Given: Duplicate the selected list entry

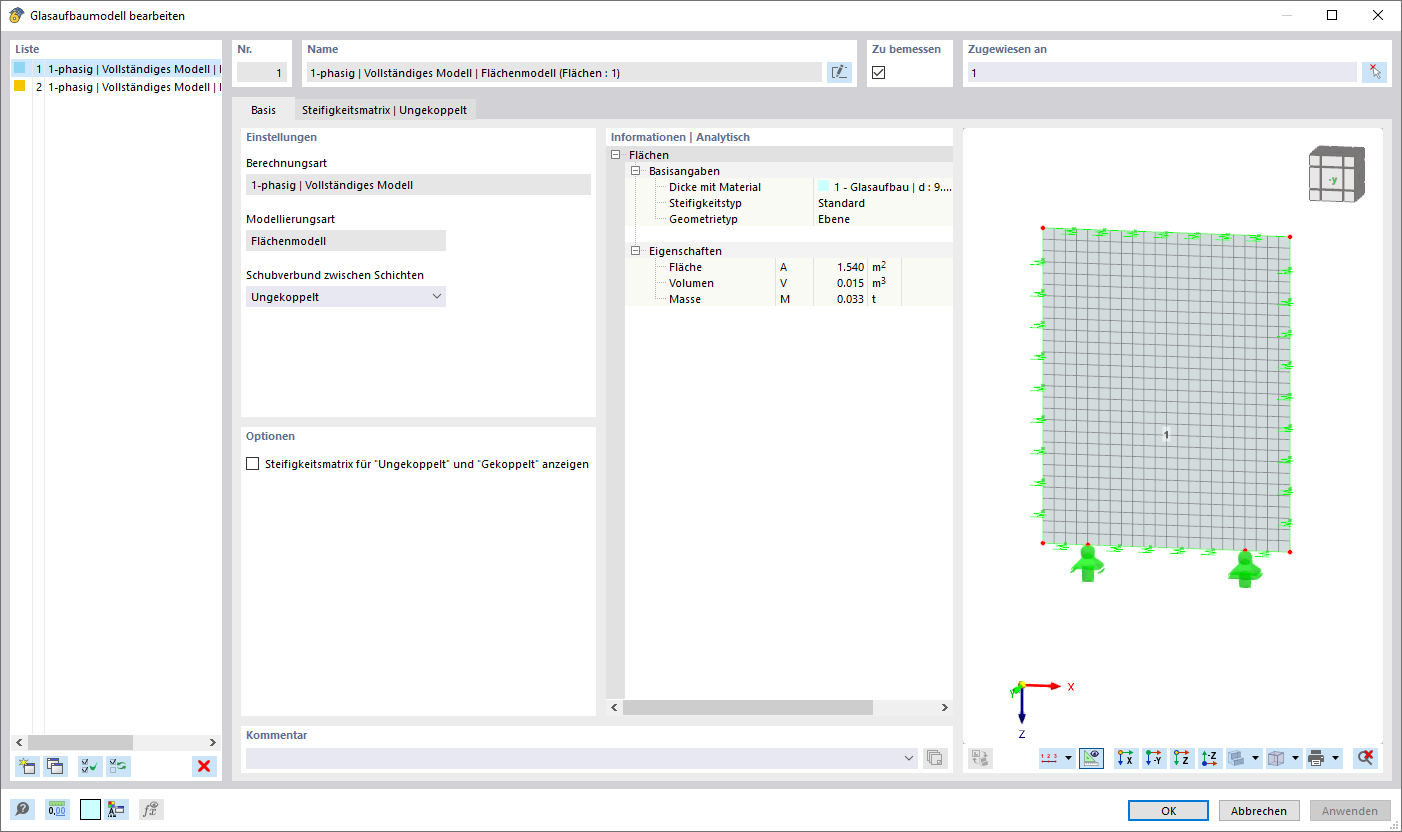Looking at the screenshot, I should pyautogui.click(x=55, y=766).
